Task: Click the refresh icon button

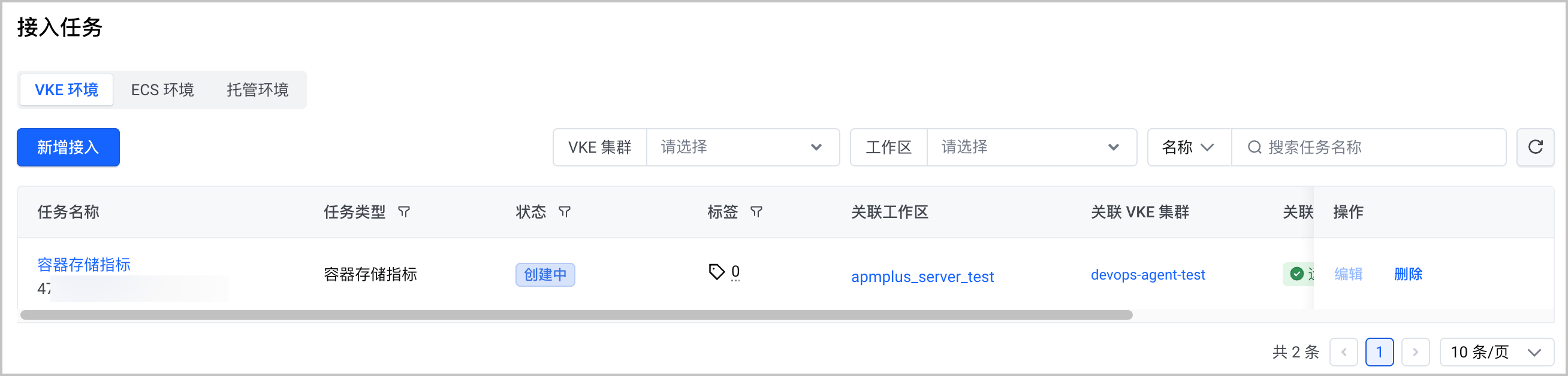Action: pos(1534,147)
